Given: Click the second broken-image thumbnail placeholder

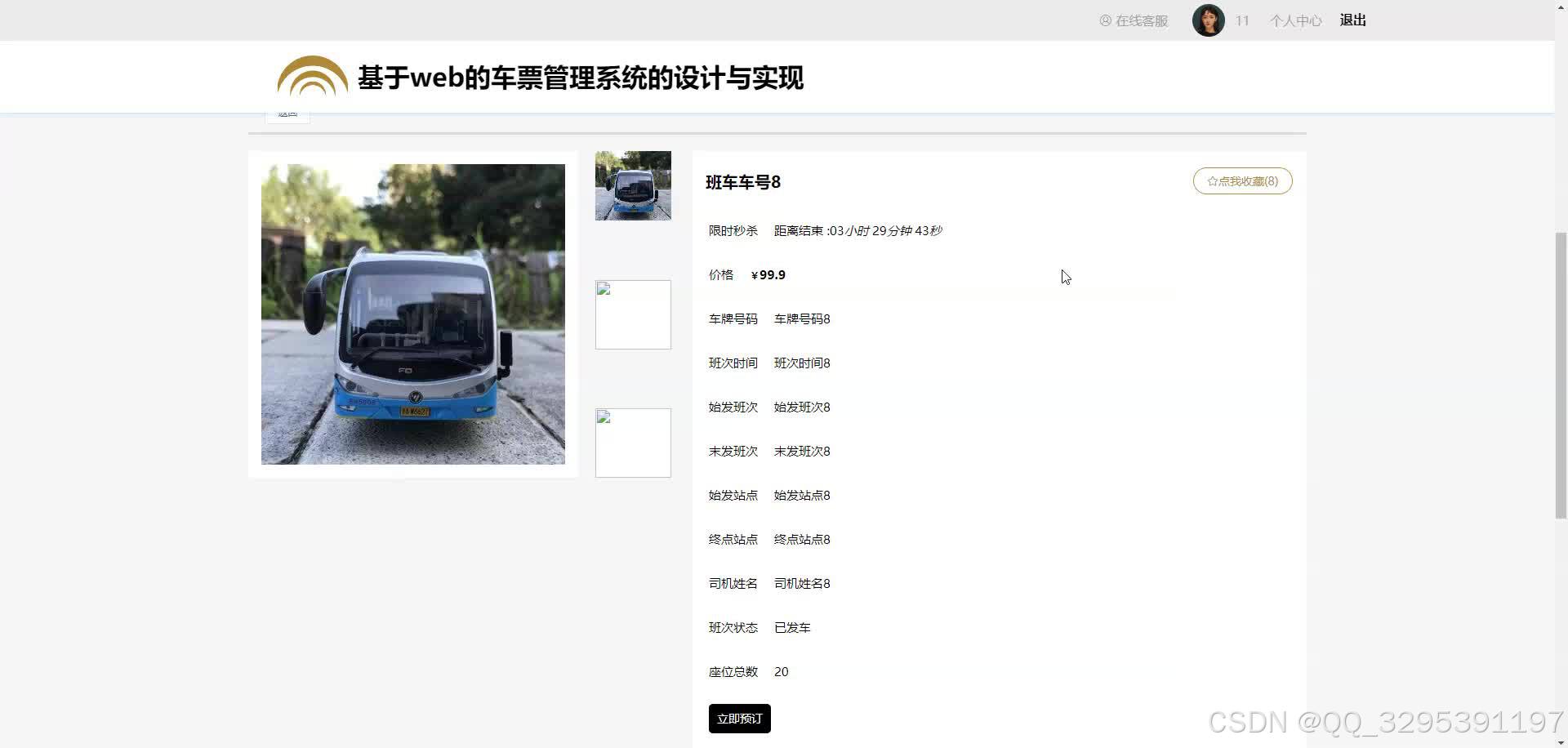Looking at the screenshot, I should click(633, 443).
